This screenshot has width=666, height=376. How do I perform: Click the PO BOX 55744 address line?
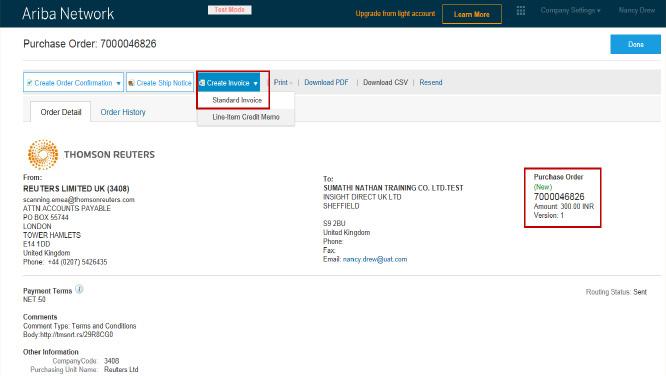click(x=45, y=217)
